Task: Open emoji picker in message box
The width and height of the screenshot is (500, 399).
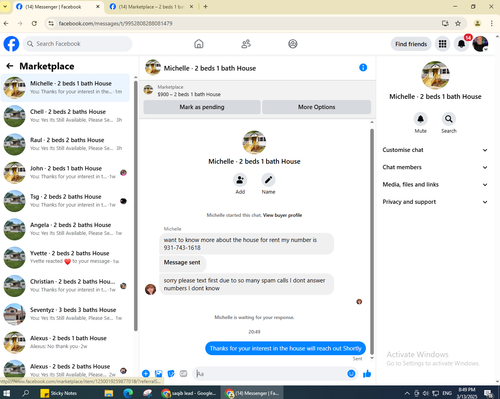Action: 351,374
